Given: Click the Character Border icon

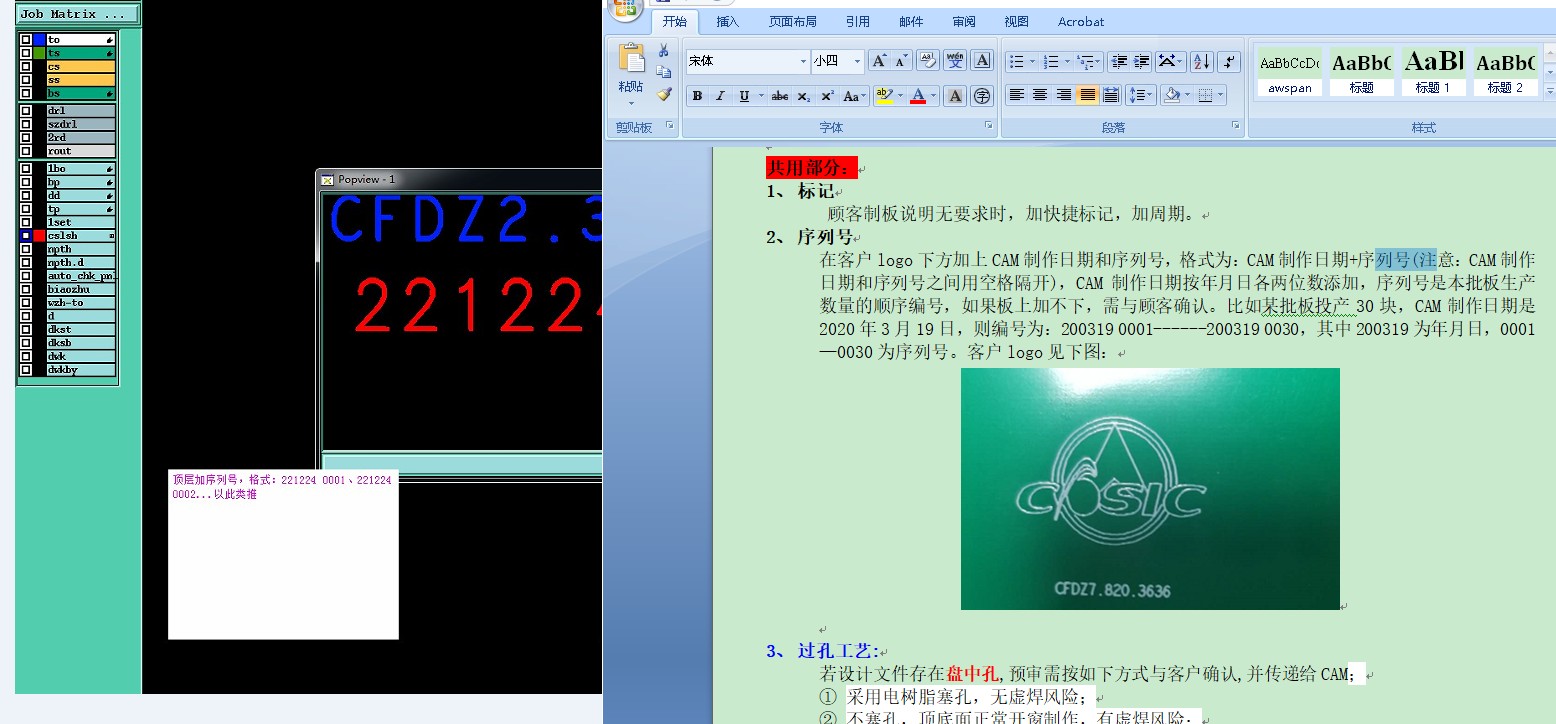Looking at the screenshot, I should pyautogui.click(x=982, y=61).
